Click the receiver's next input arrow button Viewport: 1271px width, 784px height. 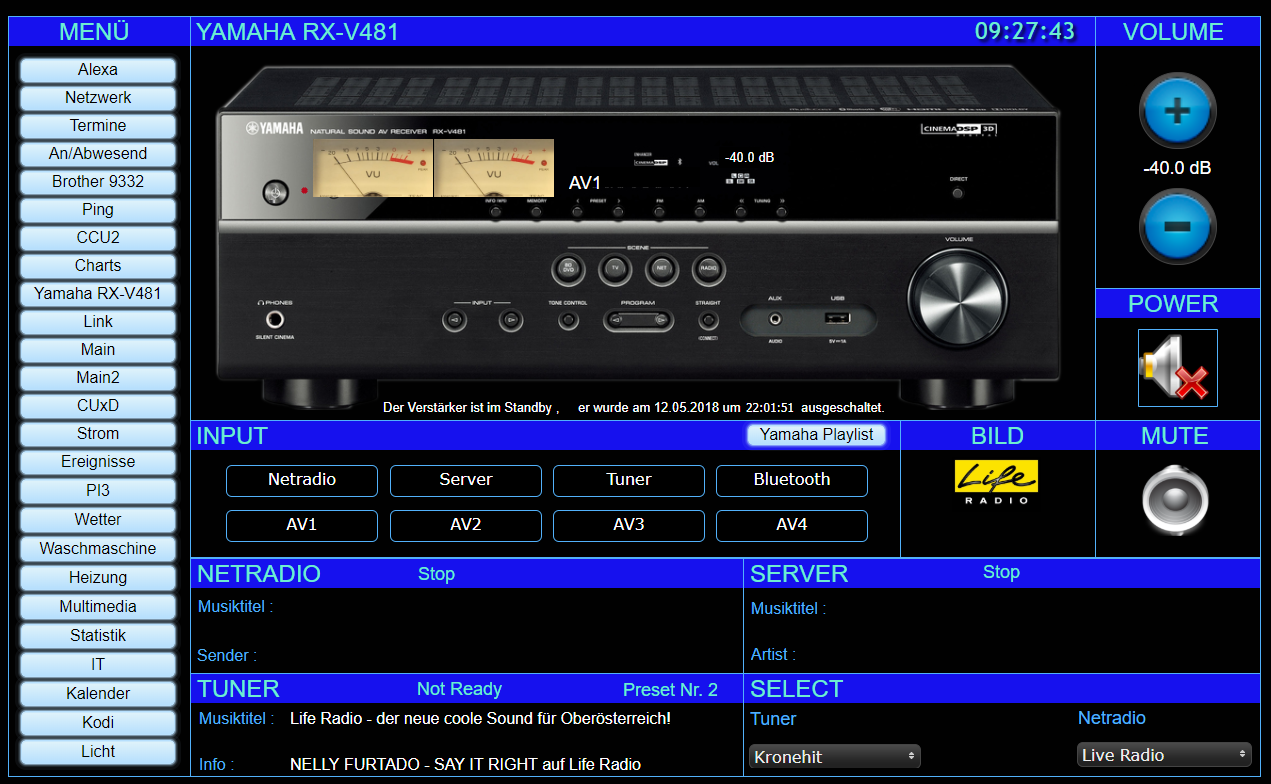tap(511, 321)
